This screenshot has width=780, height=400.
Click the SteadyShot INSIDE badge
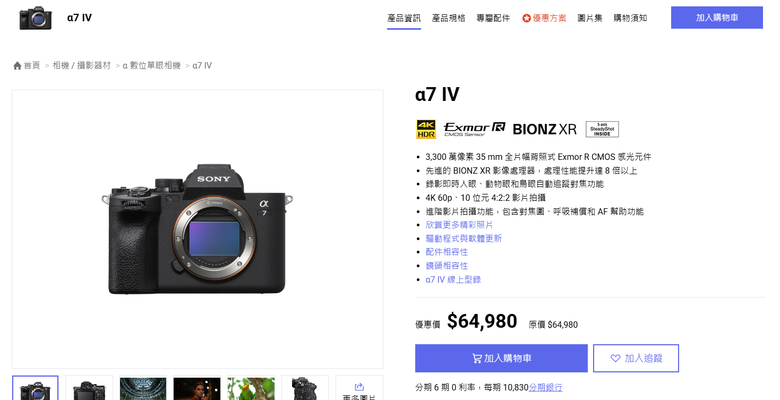tap(602, 129)
